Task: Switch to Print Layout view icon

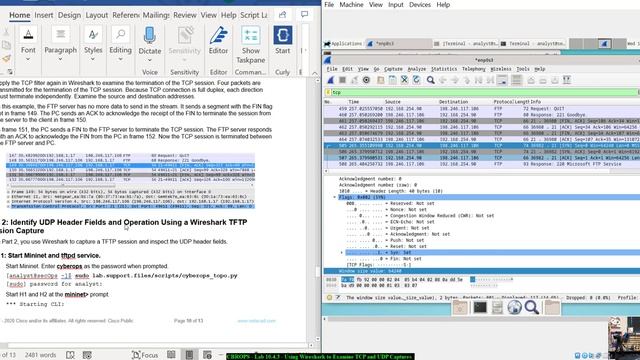Action: [x=189, y=355]
